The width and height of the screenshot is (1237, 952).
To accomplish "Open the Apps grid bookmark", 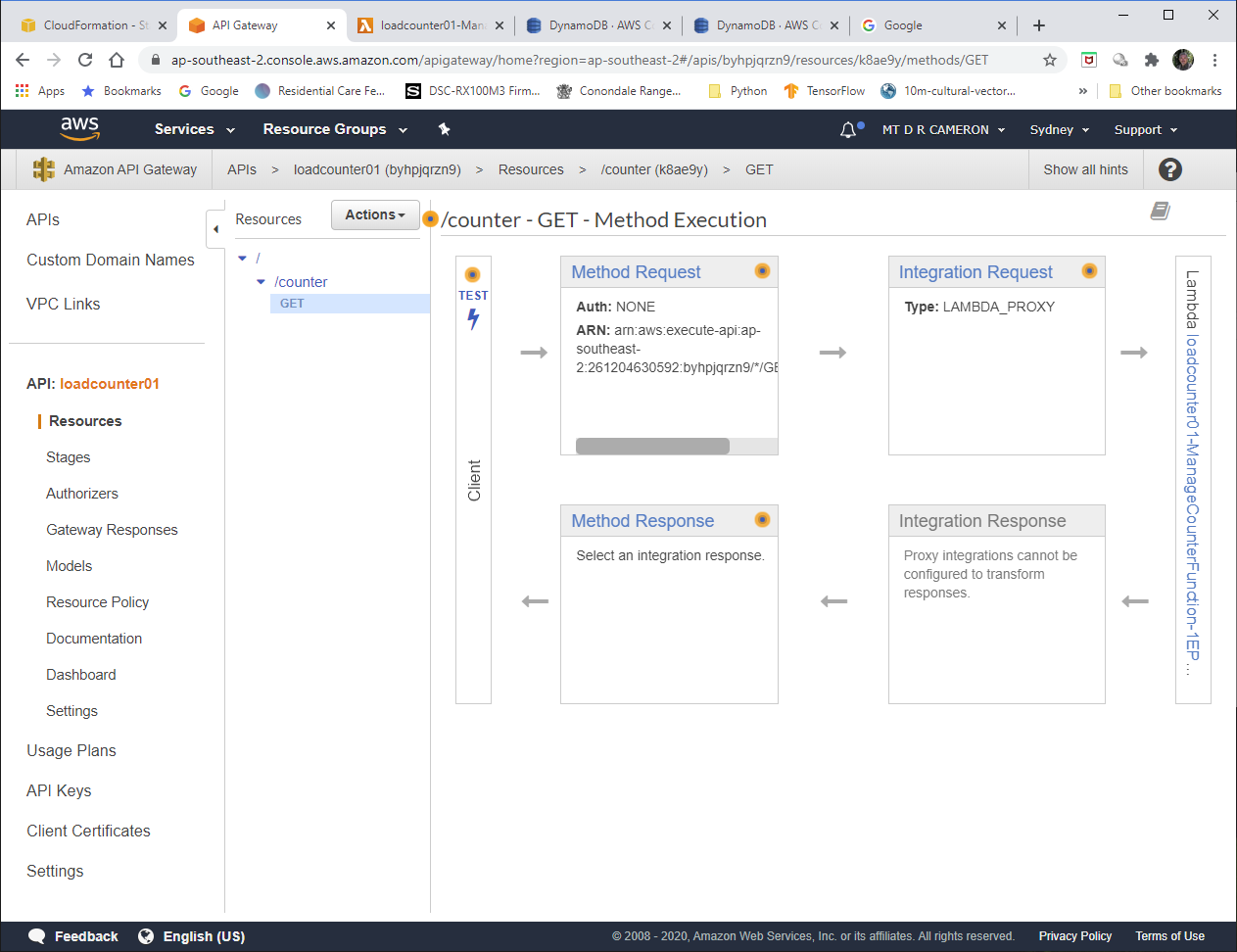I will click(x=40, y=91).
